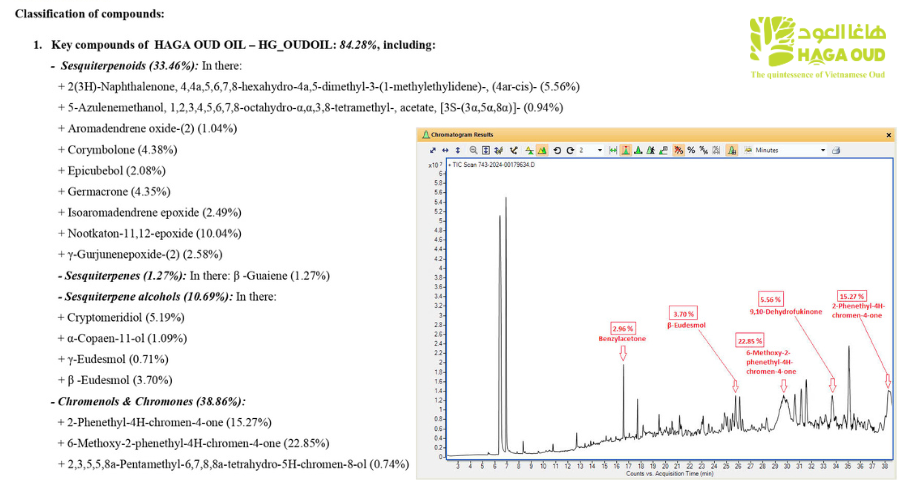Click the redo rotation arrow icon
Screen dimensions: 900x480
tap(570, 150)
